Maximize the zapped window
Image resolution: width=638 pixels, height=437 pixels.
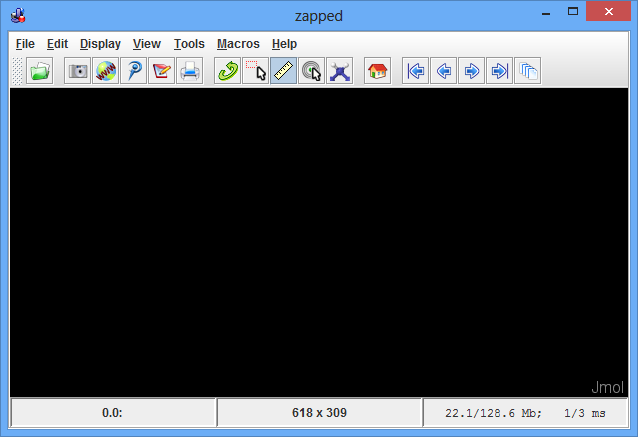(573, 12)
